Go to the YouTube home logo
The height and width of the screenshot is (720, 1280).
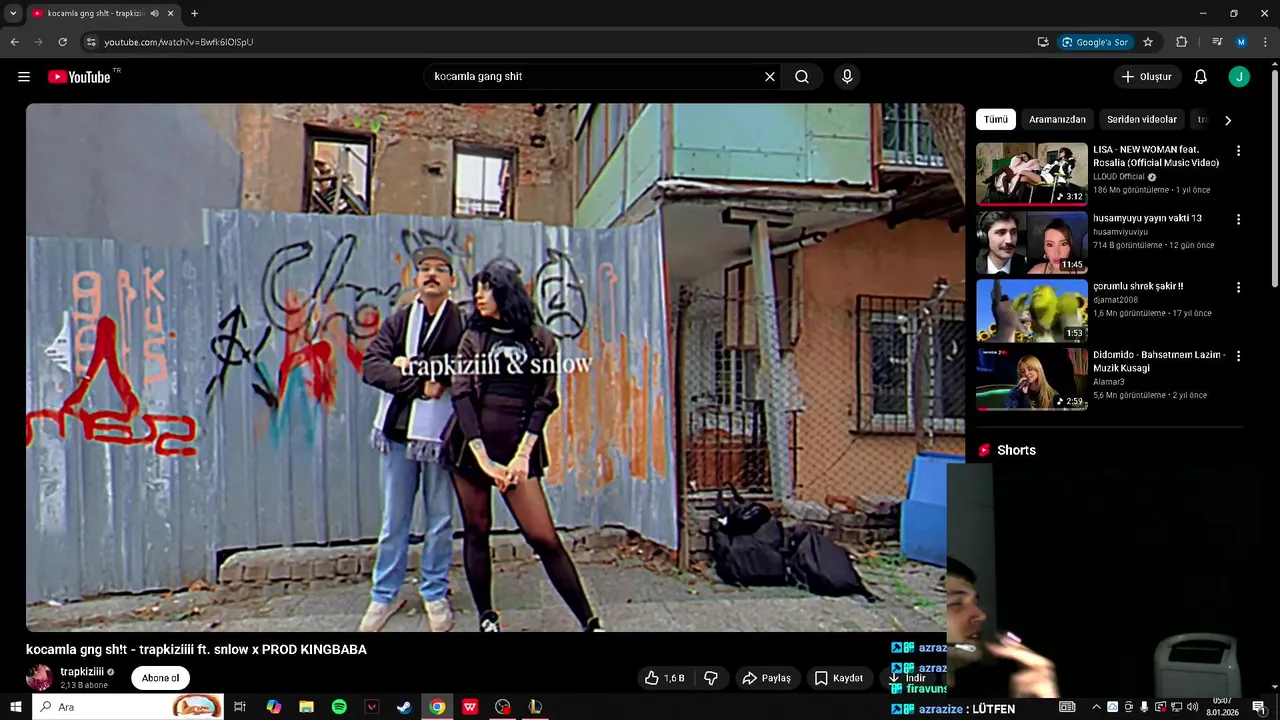pos(79,77)
